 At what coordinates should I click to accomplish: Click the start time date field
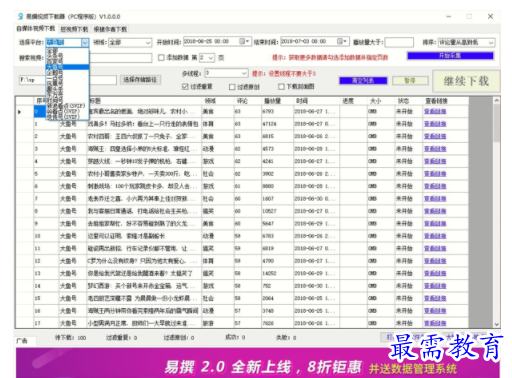click(x=217, y=41)
